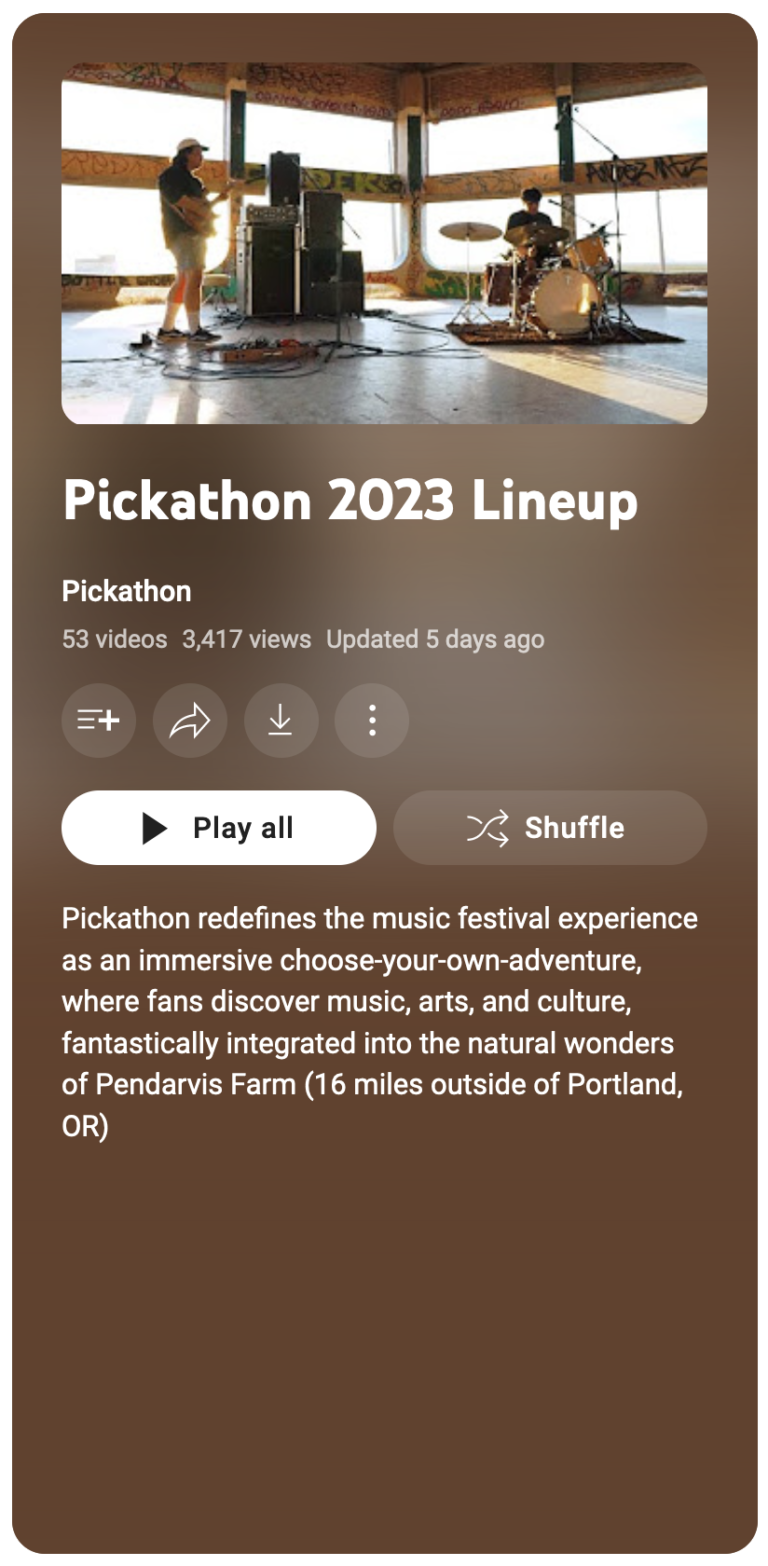The image size is (768, 1566).
Task: Open the playlist cover thumbnail
Action: [384, 243]
